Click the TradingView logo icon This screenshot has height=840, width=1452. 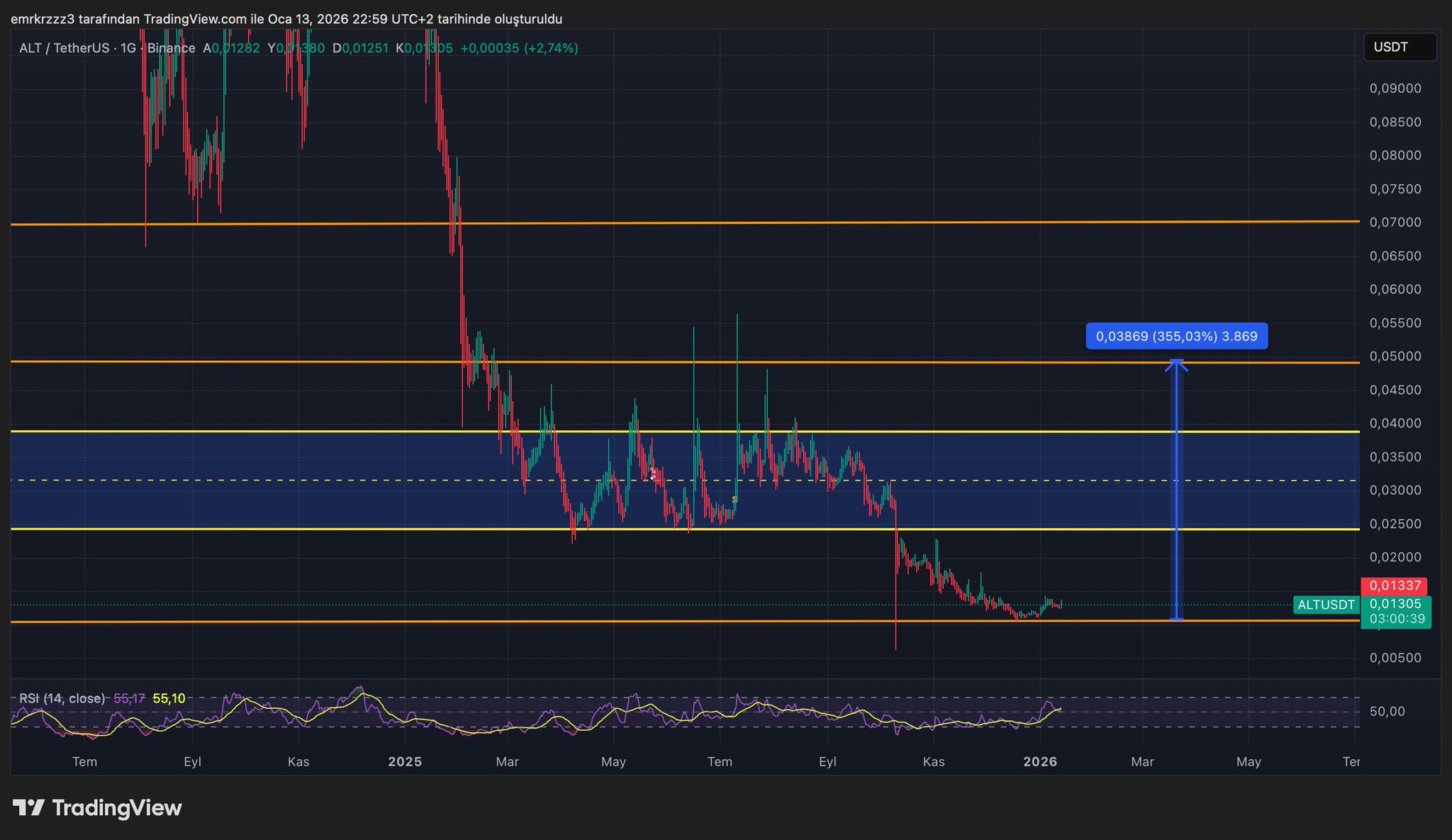pos(29,807)
